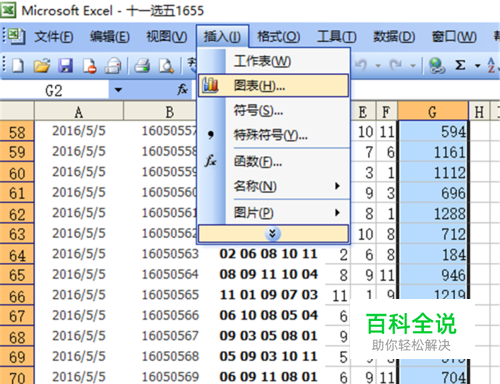Choose 工作表(W) from Insert menu
Image resolution: width=500 pixels, height=384 pixels.
[x=273, y=61]
